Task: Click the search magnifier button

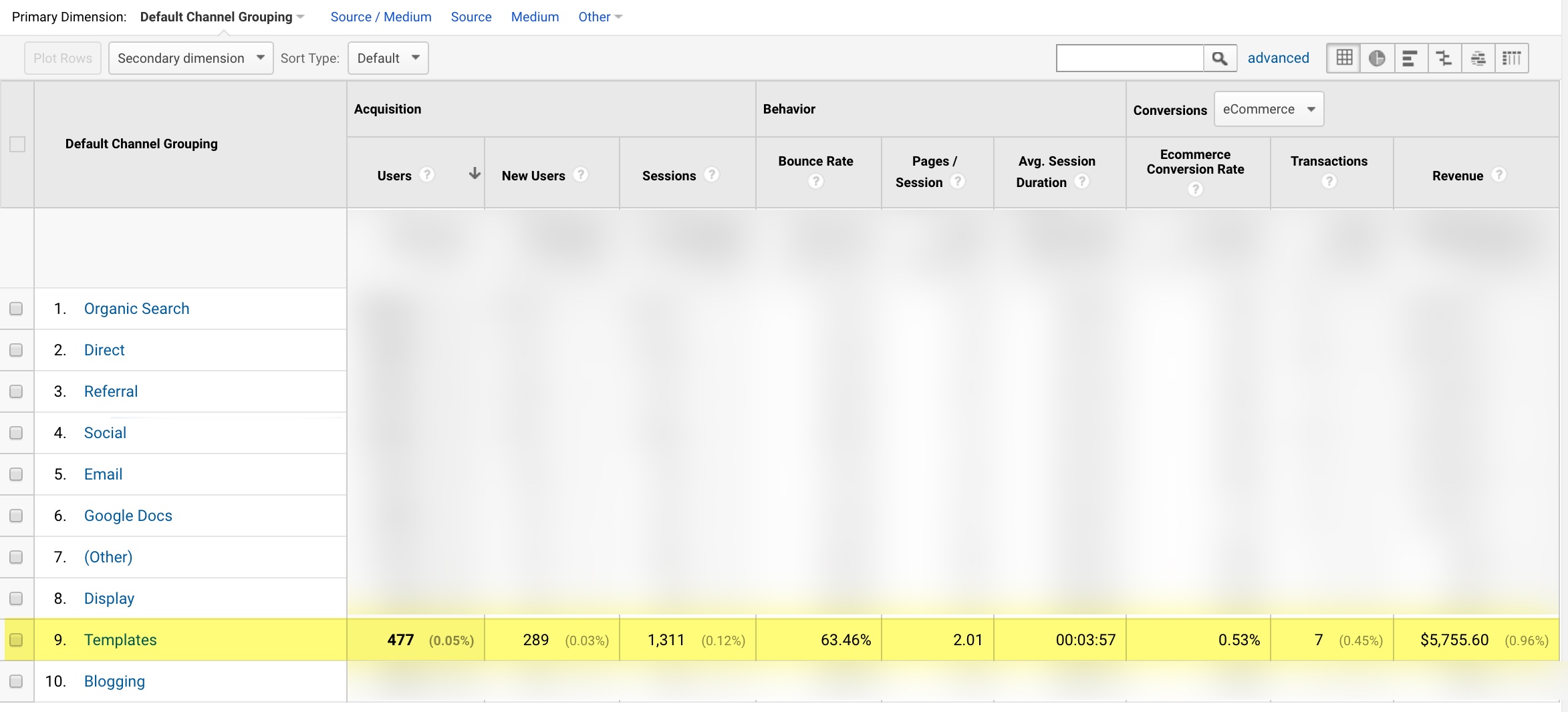Action: pyautogui.click(x=1220, y=58)
